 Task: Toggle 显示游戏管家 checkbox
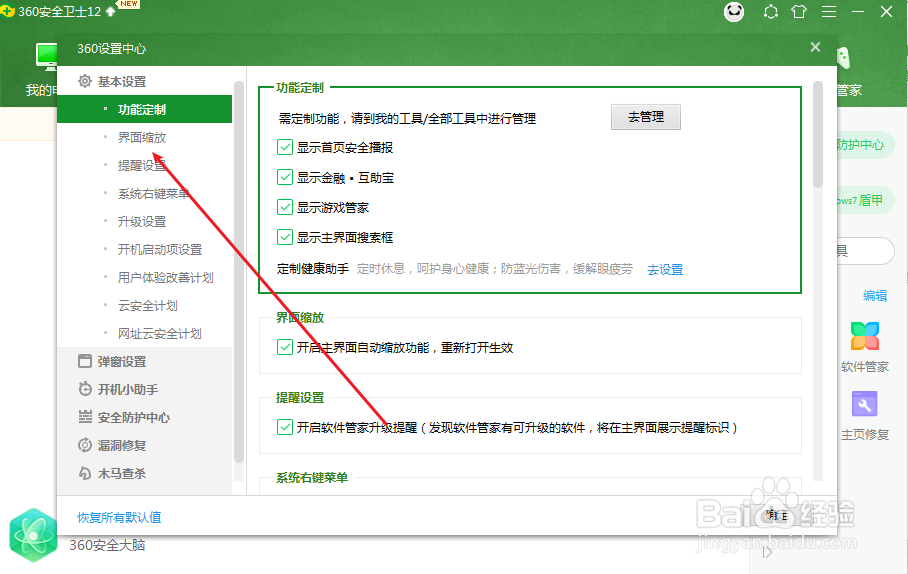[x=284, y=207]
